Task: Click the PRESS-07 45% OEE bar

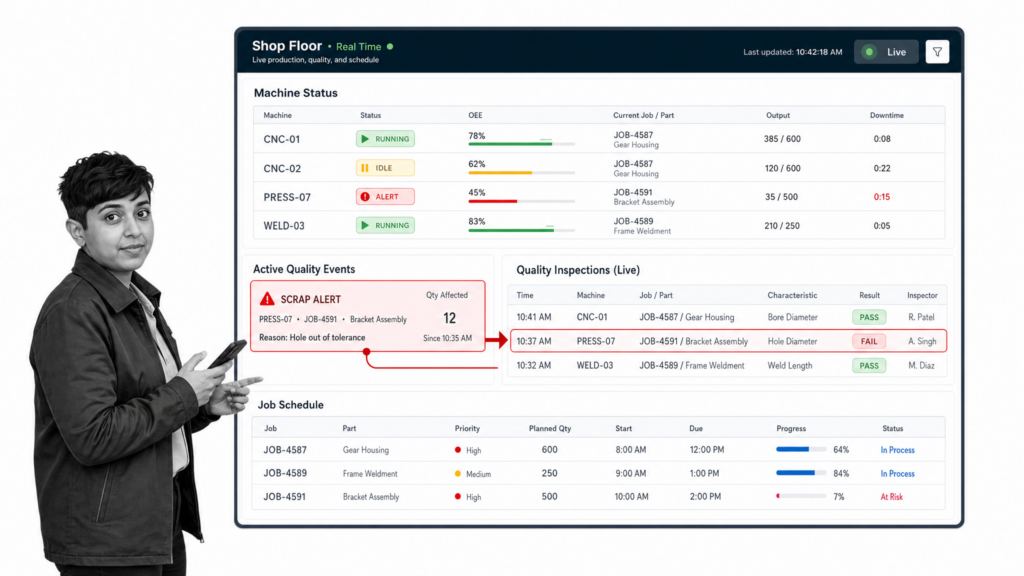Action: 521,201
